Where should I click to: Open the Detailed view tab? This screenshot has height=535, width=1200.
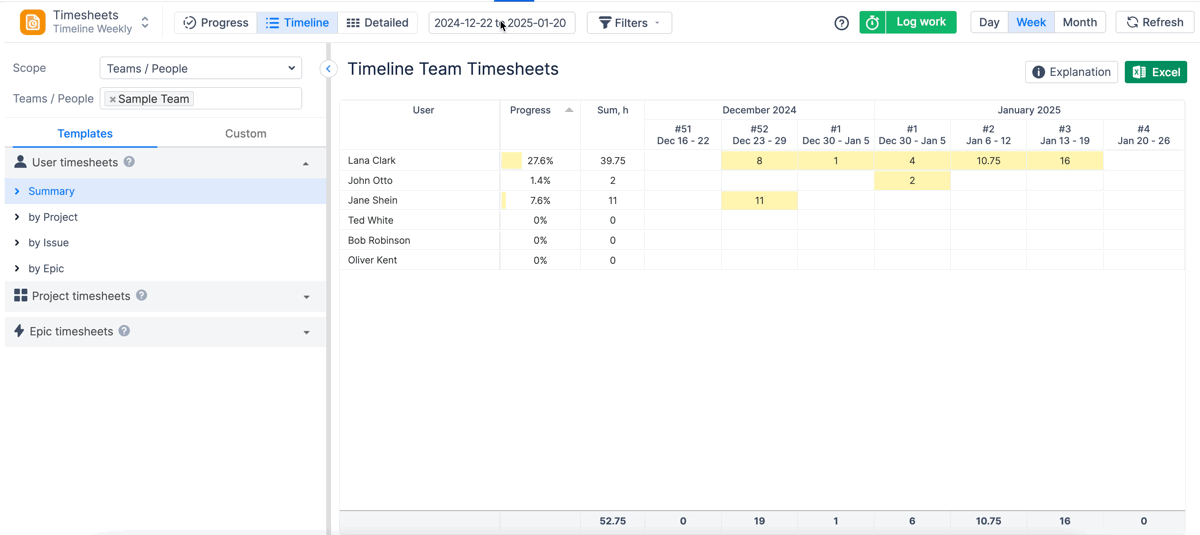tap(377, 23)
